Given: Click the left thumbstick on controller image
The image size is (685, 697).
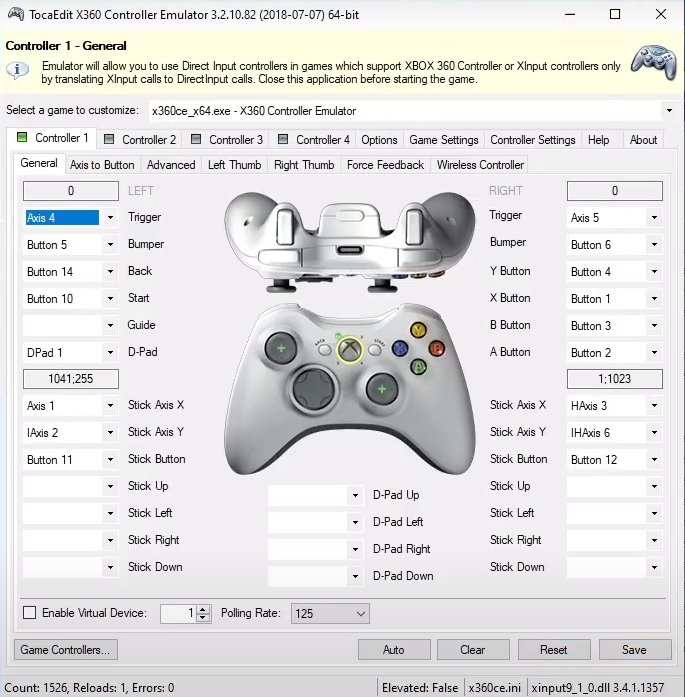Looking at the screenshot, I should click(x=281, y=348).
